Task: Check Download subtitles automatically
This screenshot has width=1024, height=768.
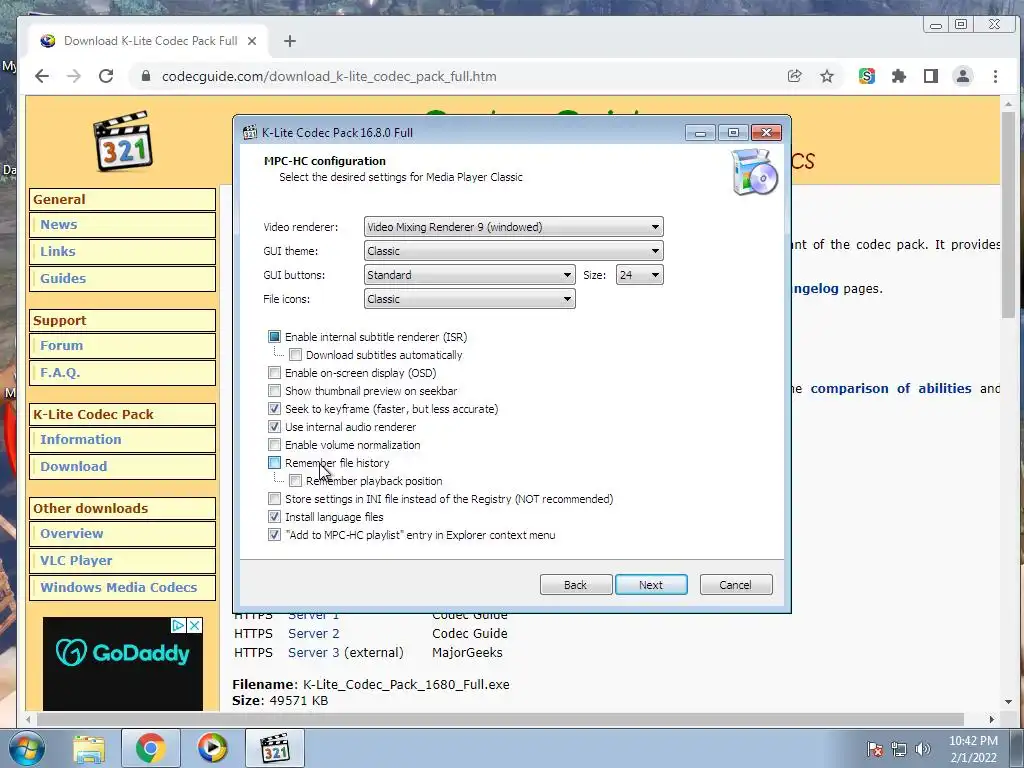Action: point(295,355)
